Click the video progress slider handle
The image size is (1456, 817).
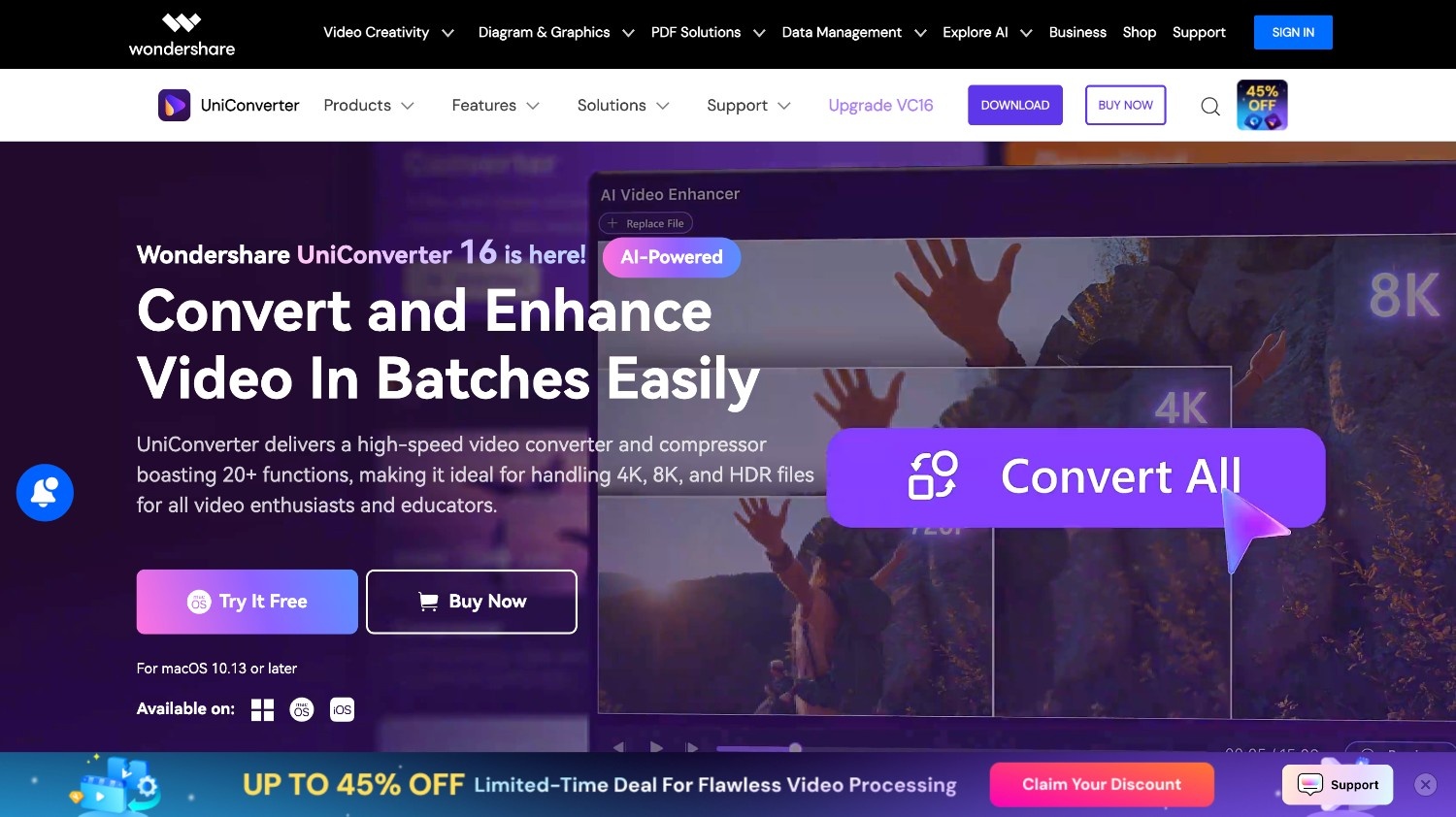pos(795,748)
